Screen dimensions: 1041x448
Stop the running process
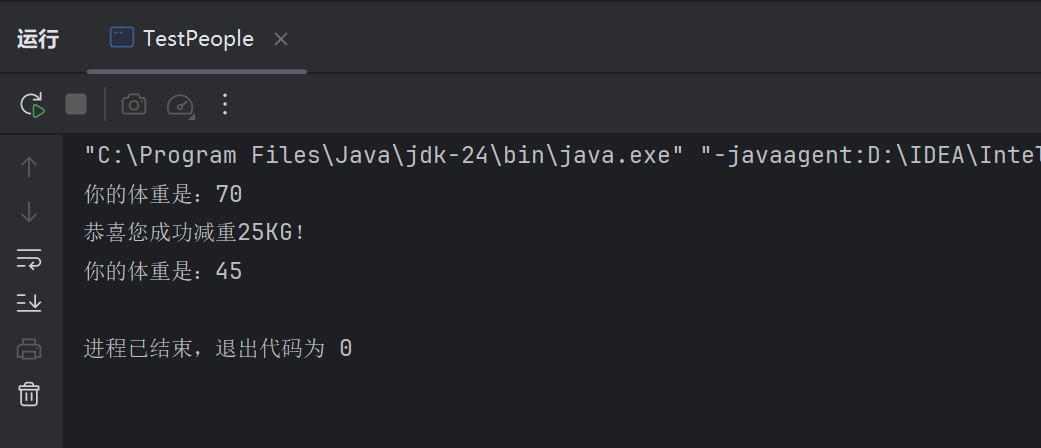pyautogui.click(x=76, y=104)
